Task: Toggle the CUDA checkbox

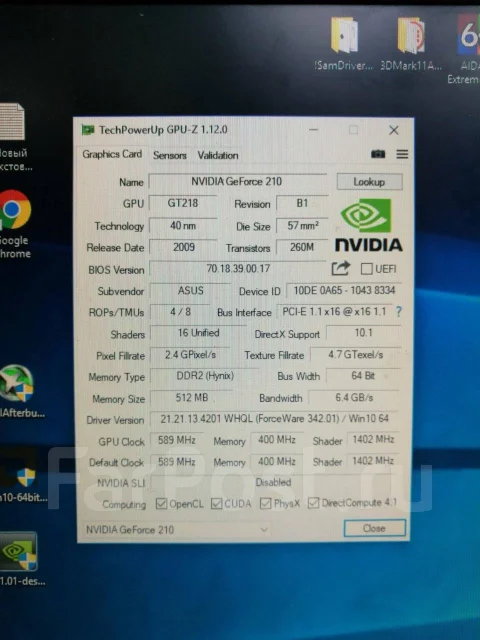Action: [x=216, y=504]
